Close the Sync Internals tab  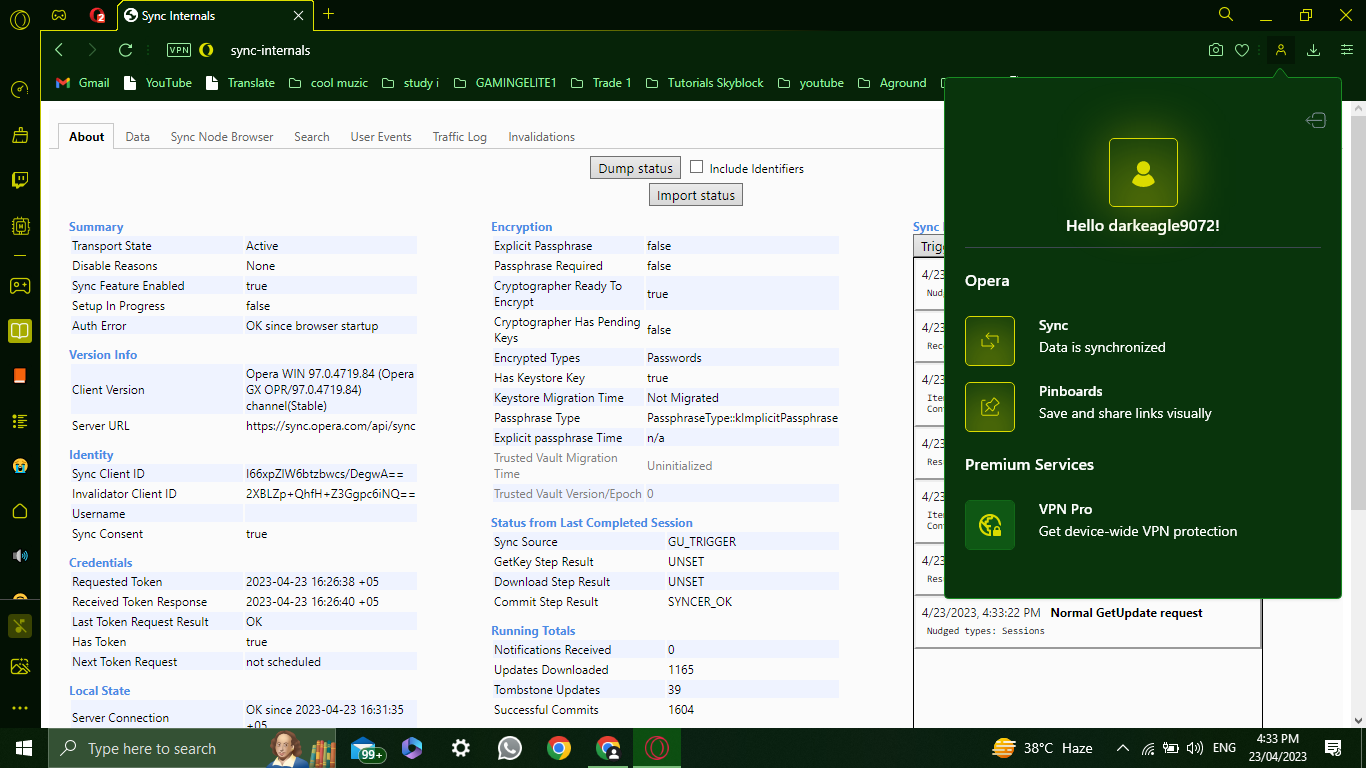[298, 16]
